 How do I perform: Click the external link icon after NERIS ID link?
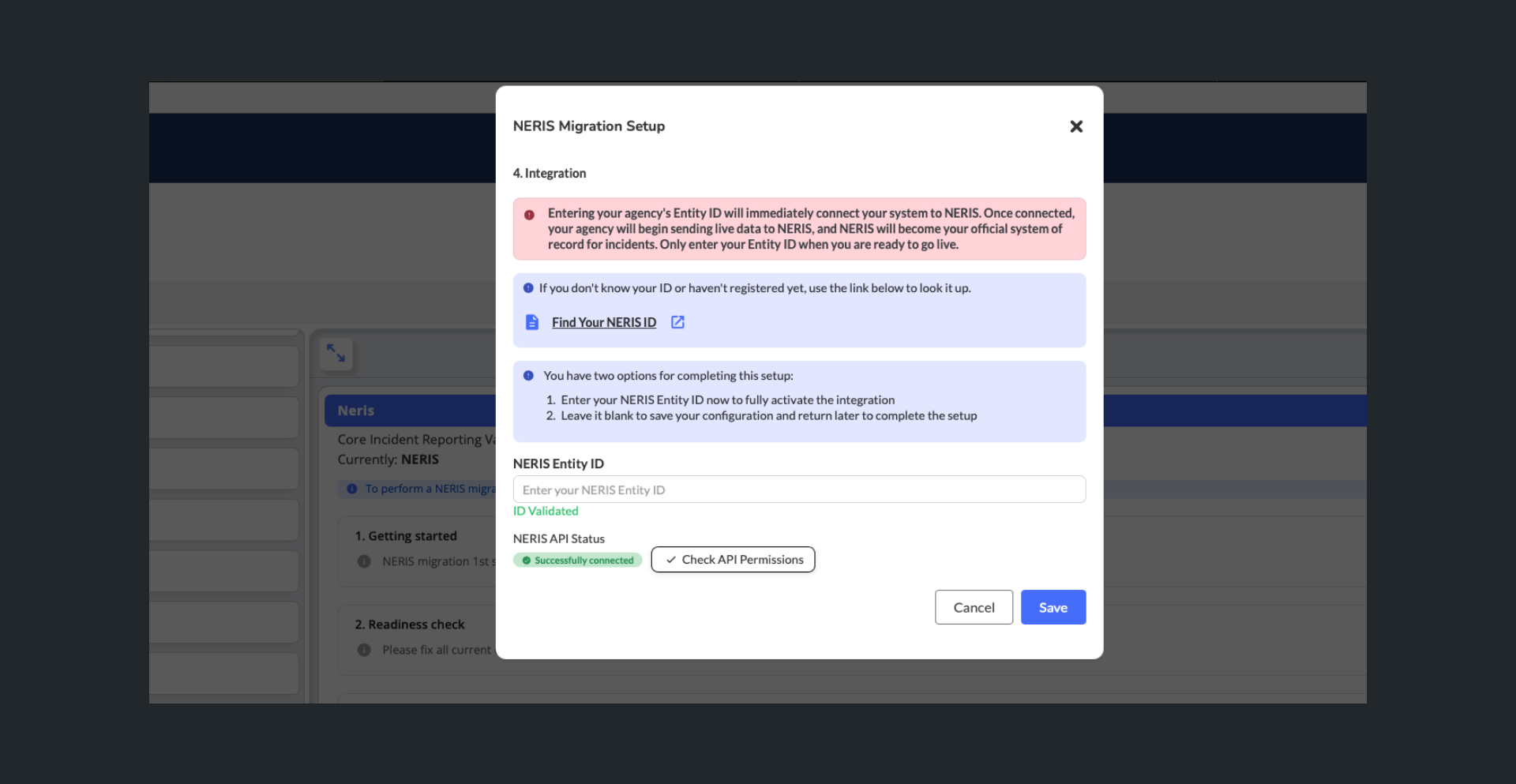pos(677,322)
